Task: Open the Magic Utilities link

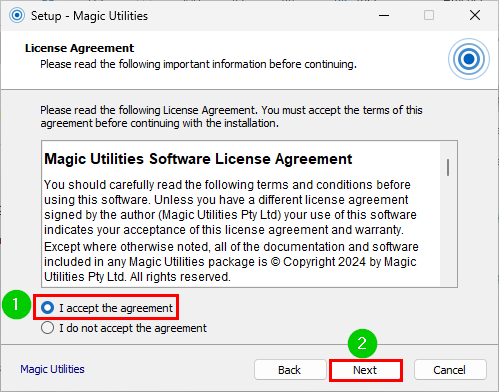Action: tap(52, 369)
